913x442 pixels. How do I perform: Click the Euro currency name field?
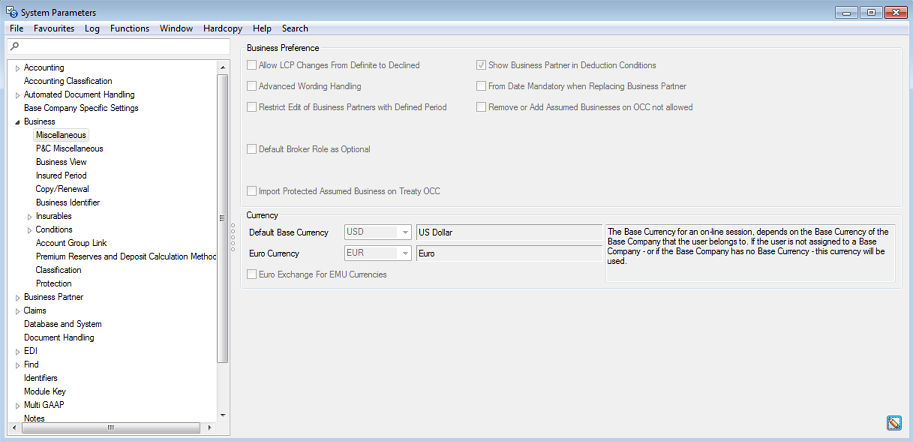[x=509, y=254]
